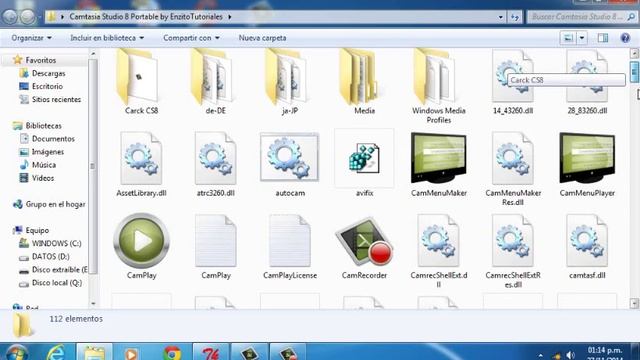Select the atrc3260.dll file
This screenshot has height=360, width=640.
click(216, 164)
